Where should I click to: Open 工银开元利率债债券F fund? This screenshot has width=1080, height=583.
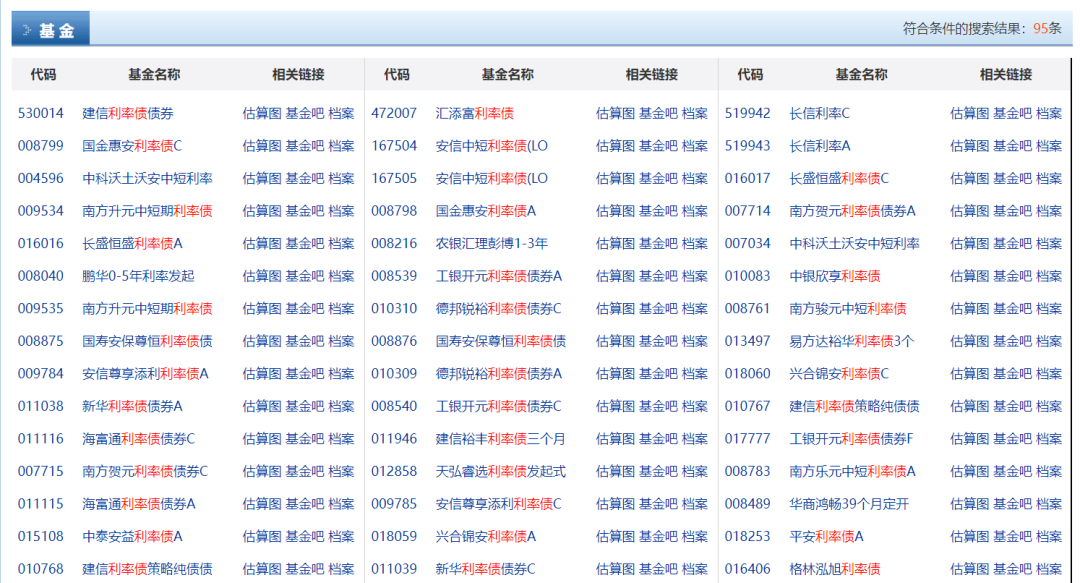pyautogui.click(x=851, y=438)
